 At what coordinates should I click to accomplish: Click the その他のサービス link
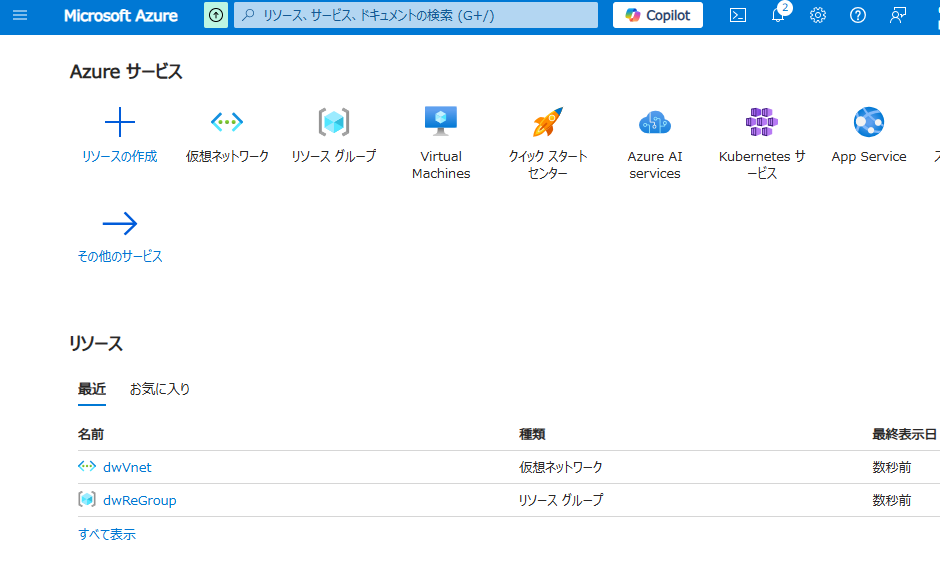tap(120, 257)
